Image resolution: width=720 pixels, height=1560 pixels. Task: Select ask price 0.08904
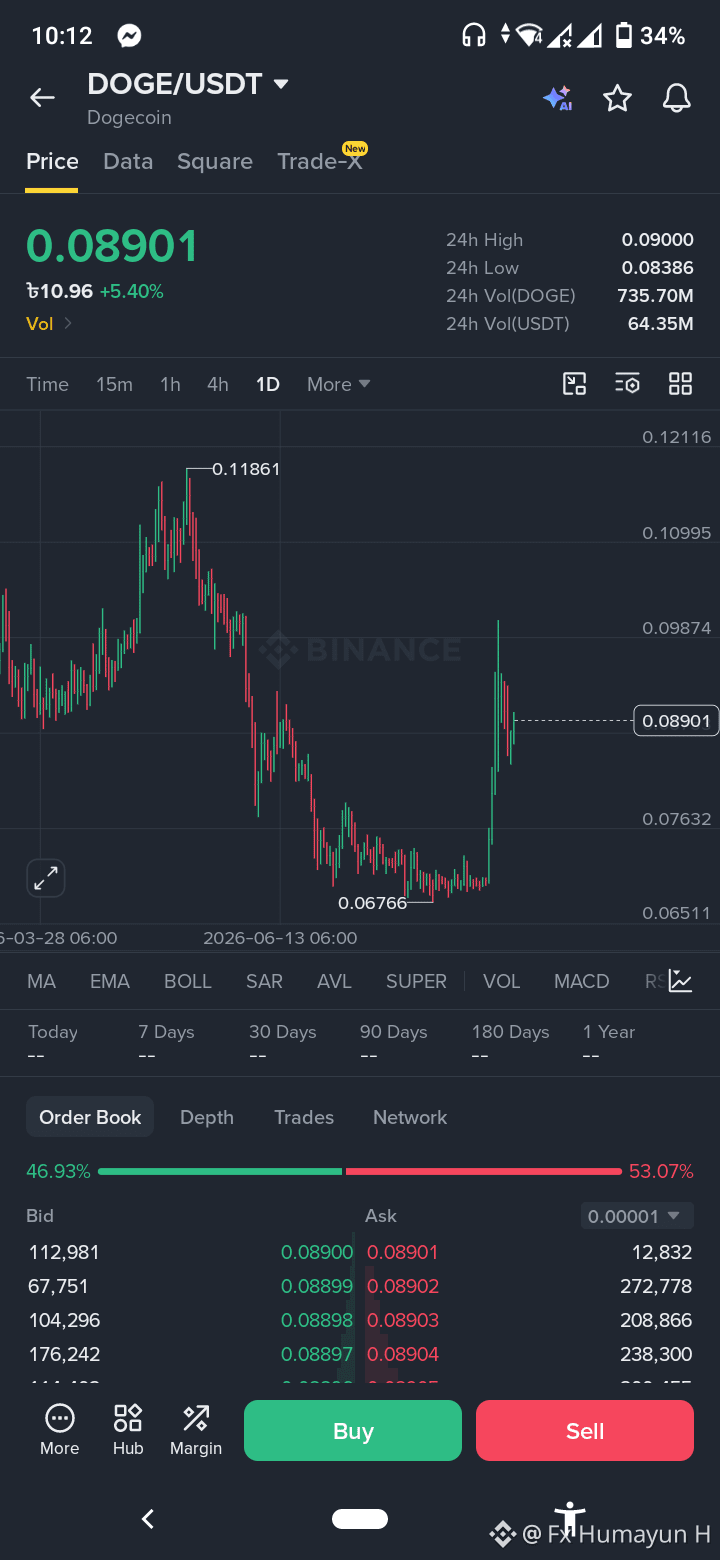(403, 1354)
